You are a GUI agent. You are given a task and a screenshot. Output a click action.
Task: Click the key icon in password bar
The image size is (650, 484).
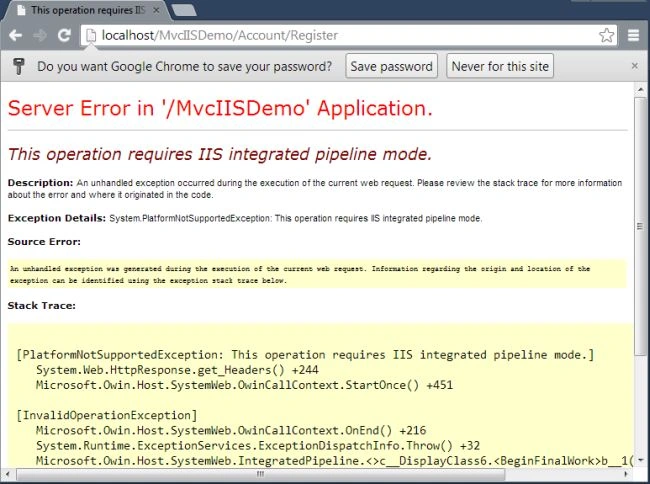(x=19, y=66)
